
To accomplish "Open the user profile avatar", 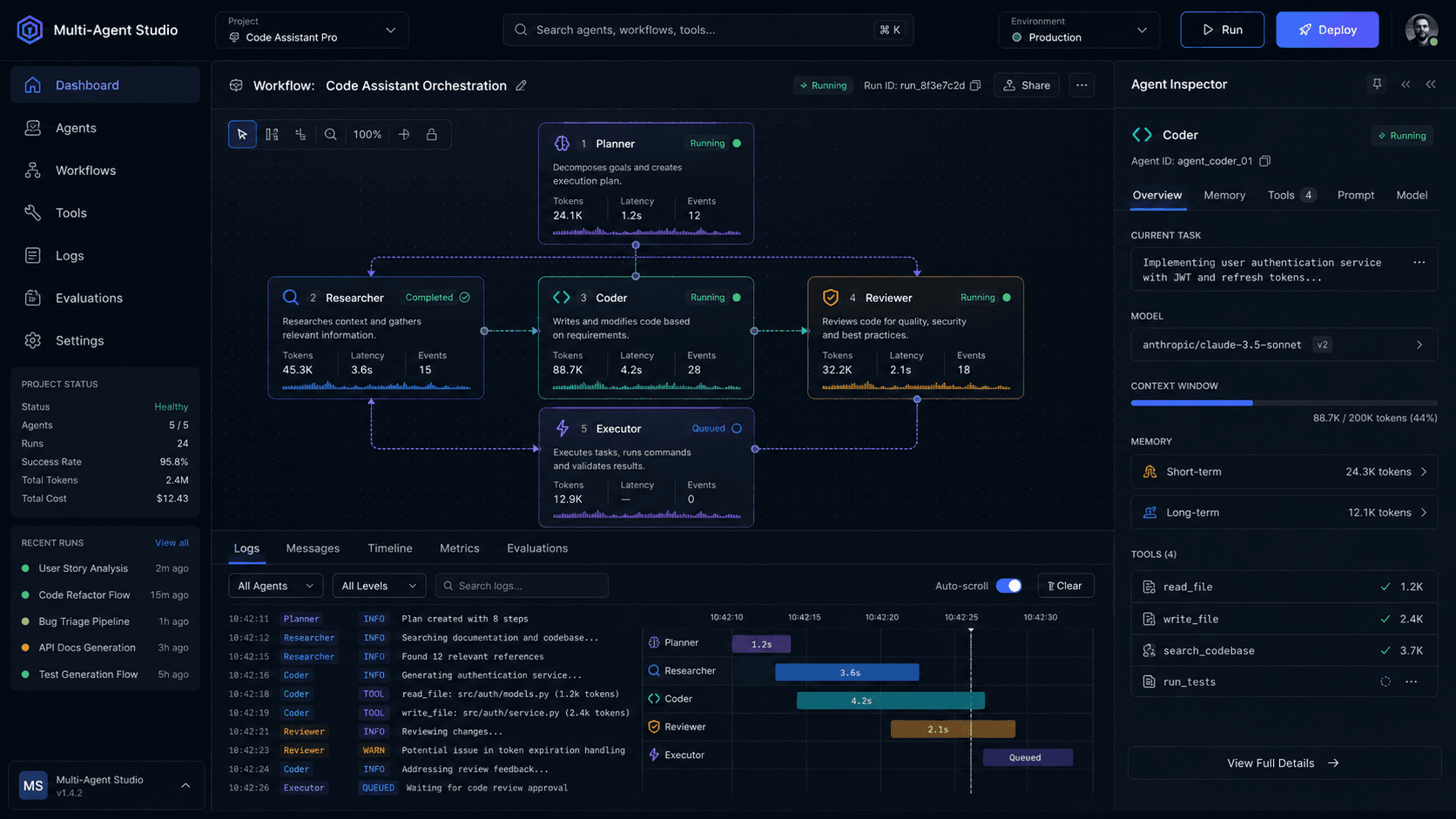I will (1421, 30).
